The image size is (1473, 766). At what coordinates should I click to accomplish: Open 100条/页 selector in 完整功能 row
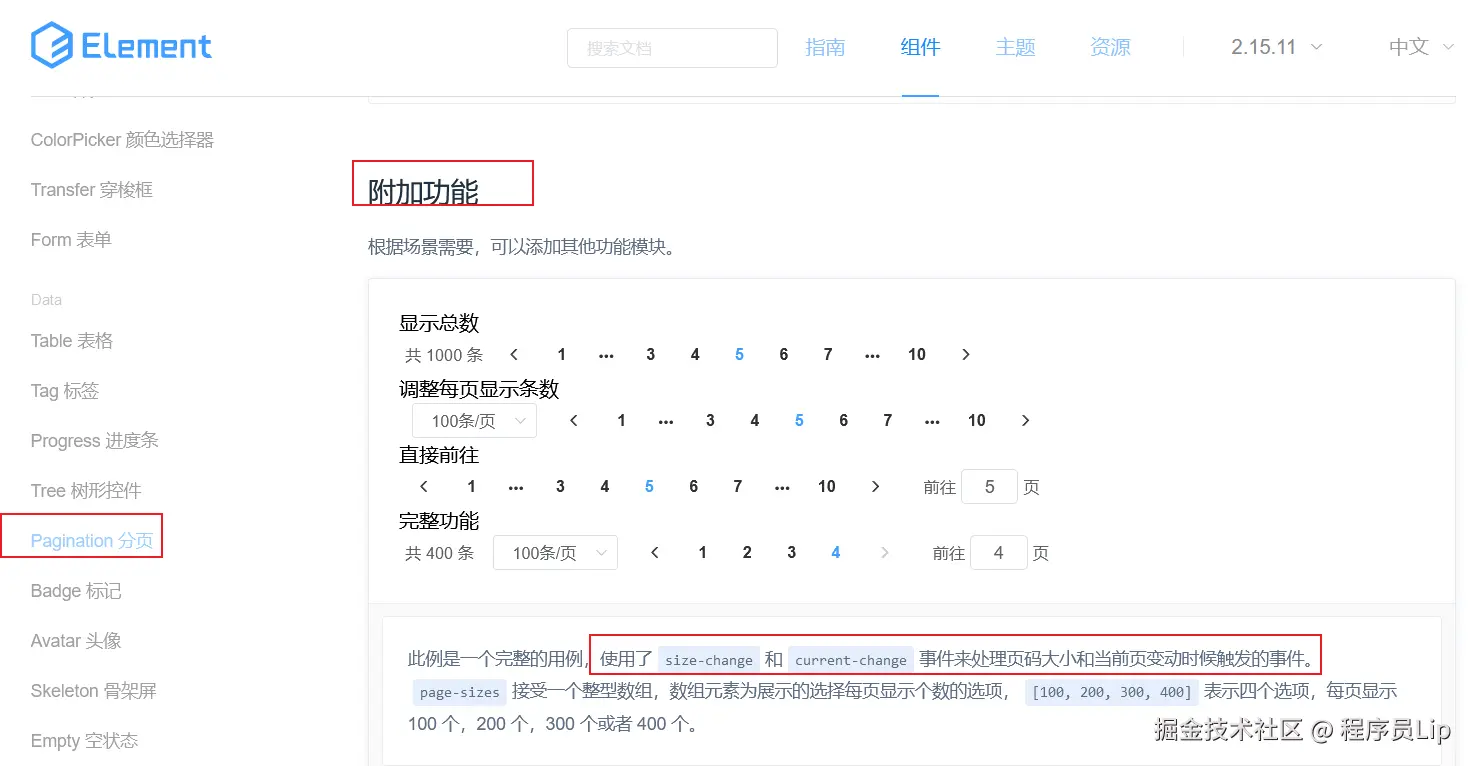pyautogui.click(x=555, y=553)
